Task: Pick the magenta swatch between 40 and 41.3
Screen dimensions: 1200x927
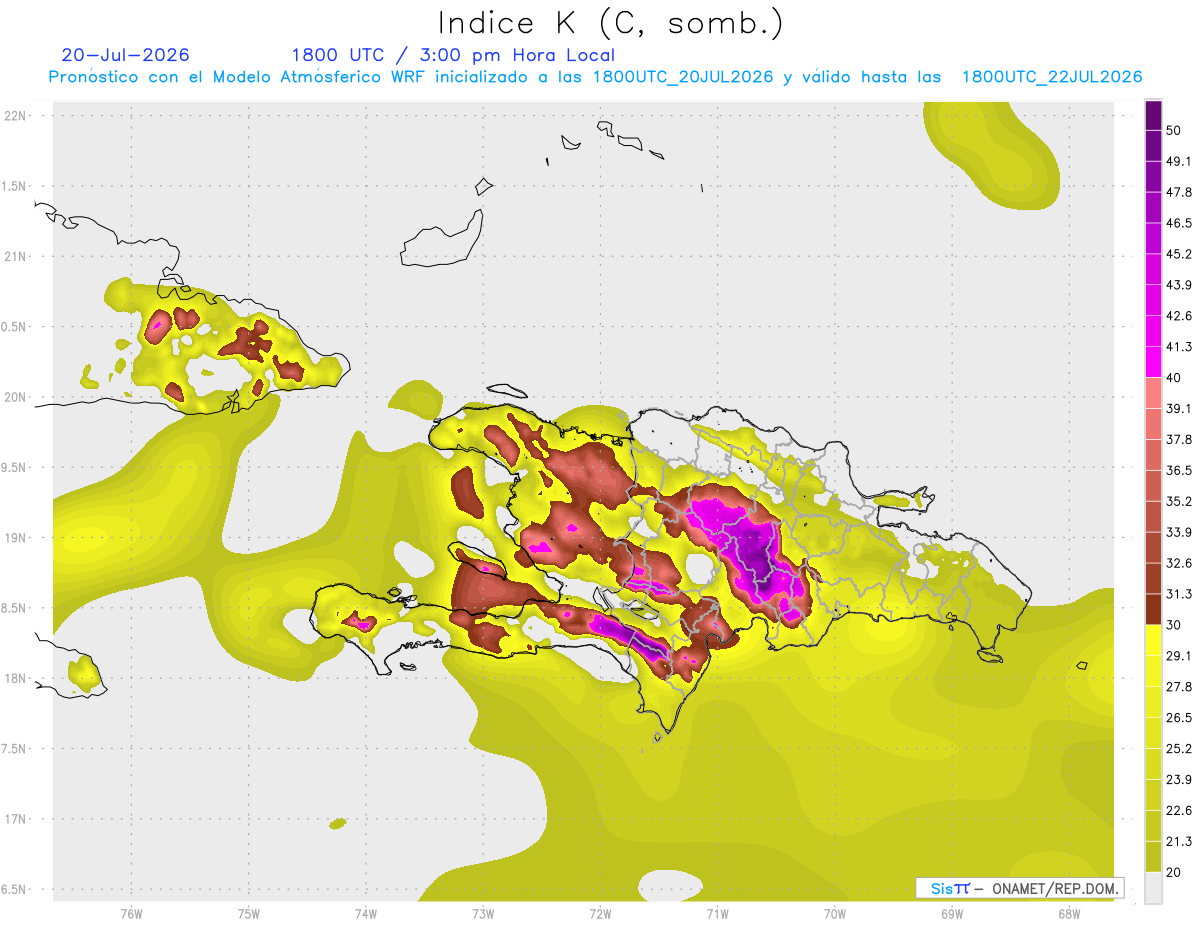Action: [x=1153, y=362]
